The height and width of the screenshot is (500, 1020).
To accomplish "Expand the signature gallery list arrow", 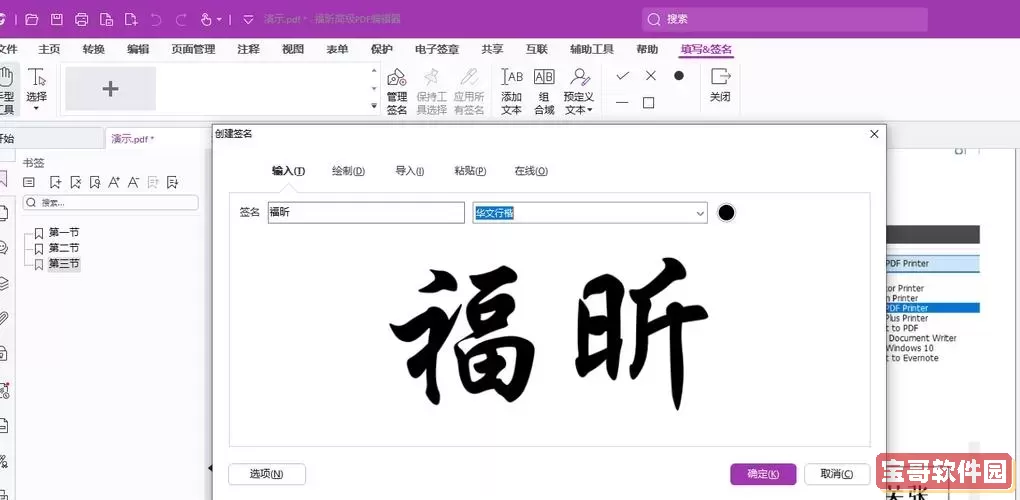I will [374, 105].
